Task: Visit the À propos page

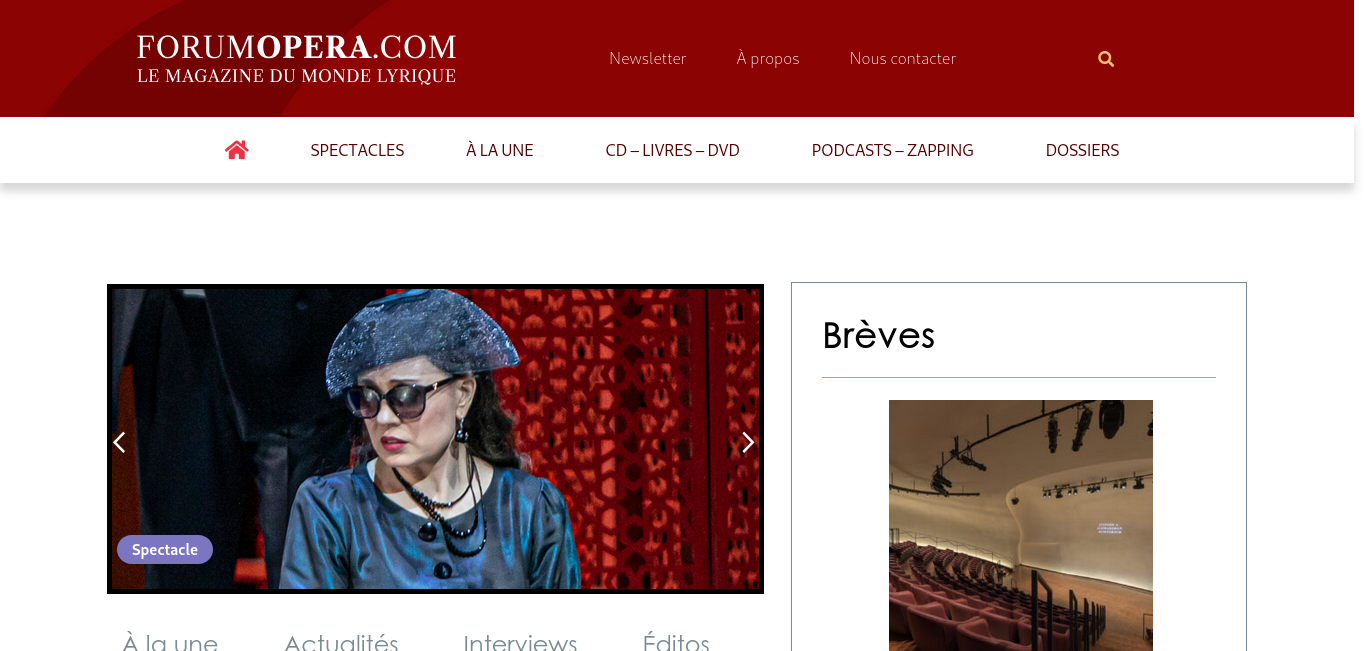Action: (768, 59)
